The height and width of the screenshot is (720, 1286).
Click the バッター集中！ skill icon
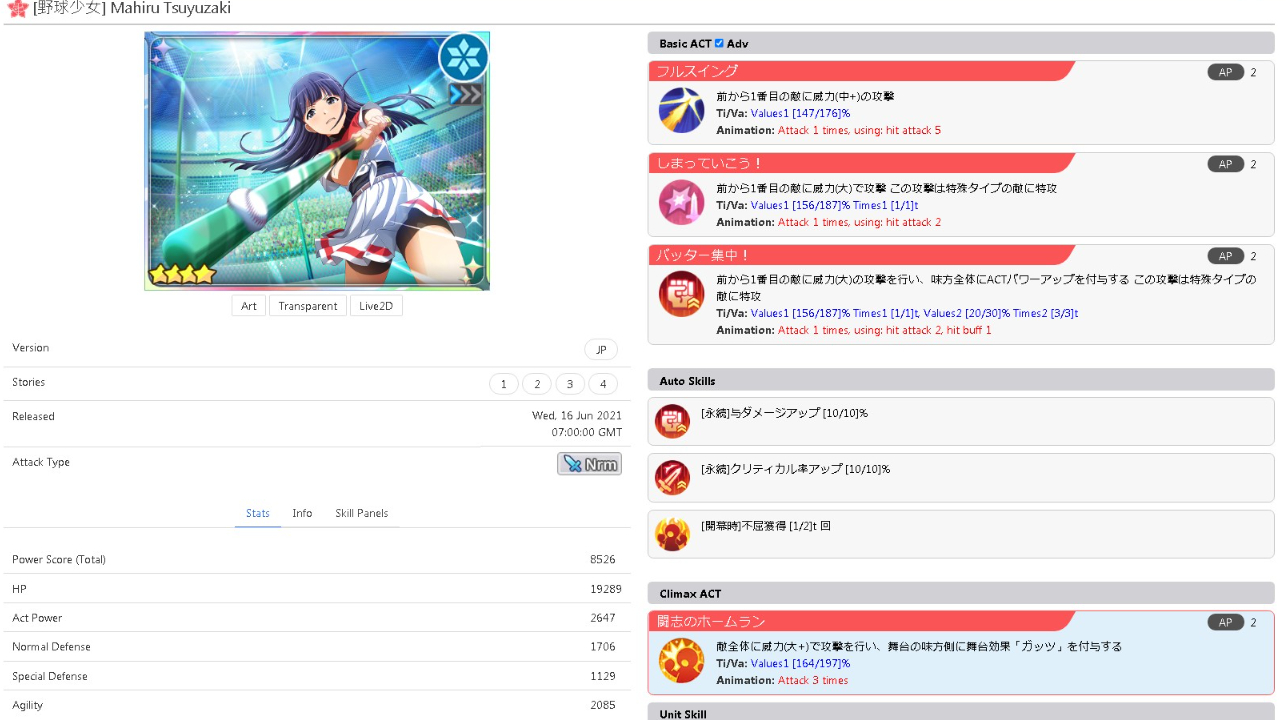(681, 294)
